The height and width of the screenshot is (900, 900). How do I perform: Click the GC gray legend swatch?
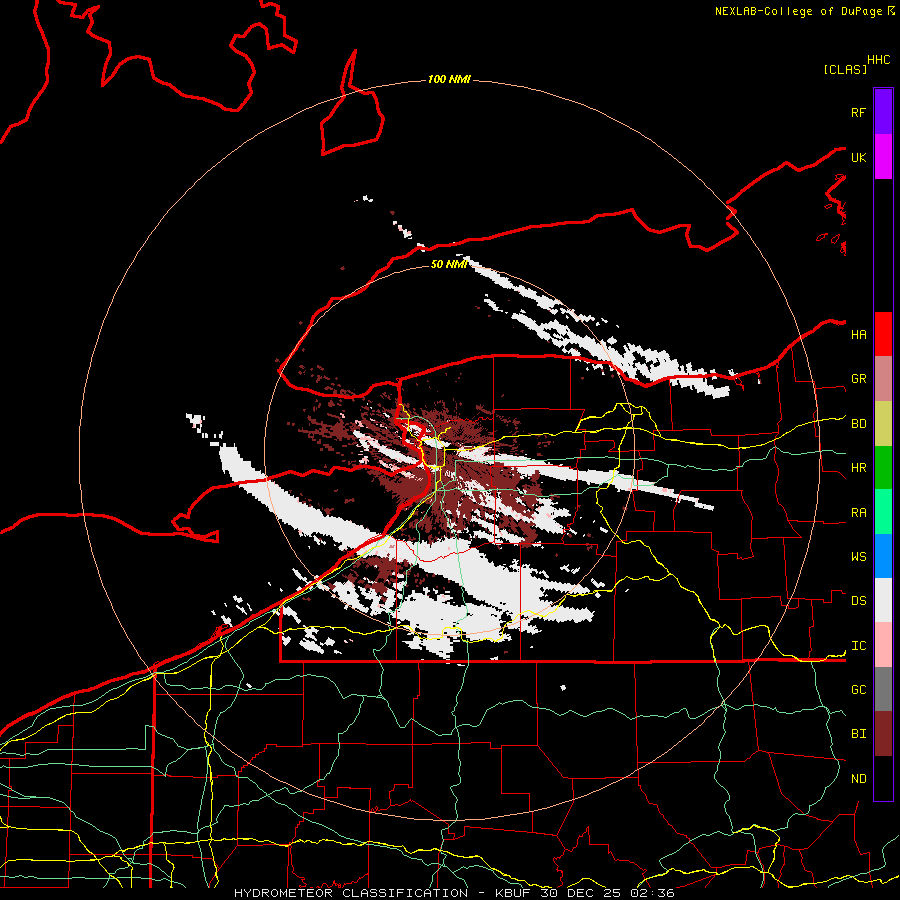coord(883,689)
